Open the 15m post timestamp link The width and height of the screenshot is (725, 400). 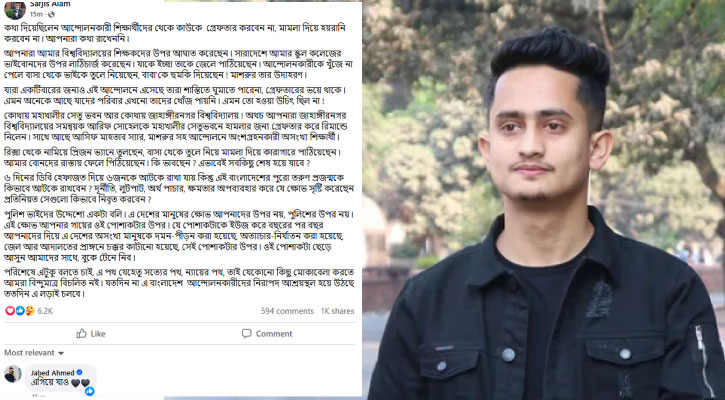point(37,14)
